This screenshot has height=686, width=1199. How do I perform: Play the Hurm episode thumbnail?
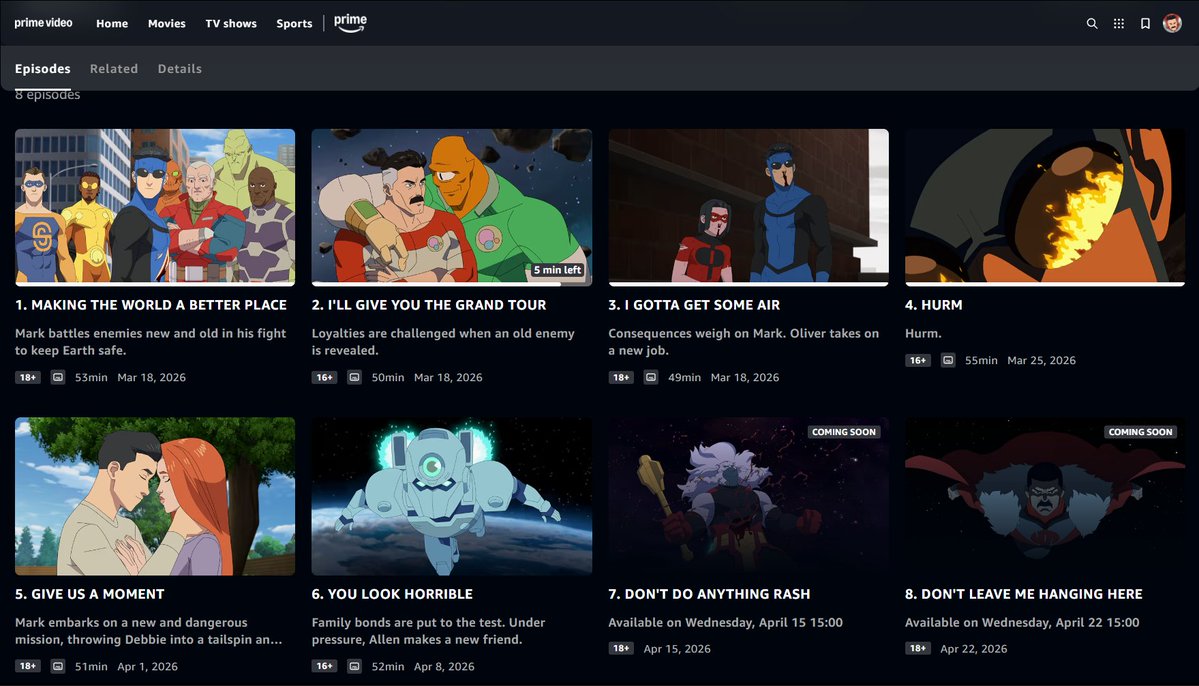pyautogui.click(x=1045, y=207)
